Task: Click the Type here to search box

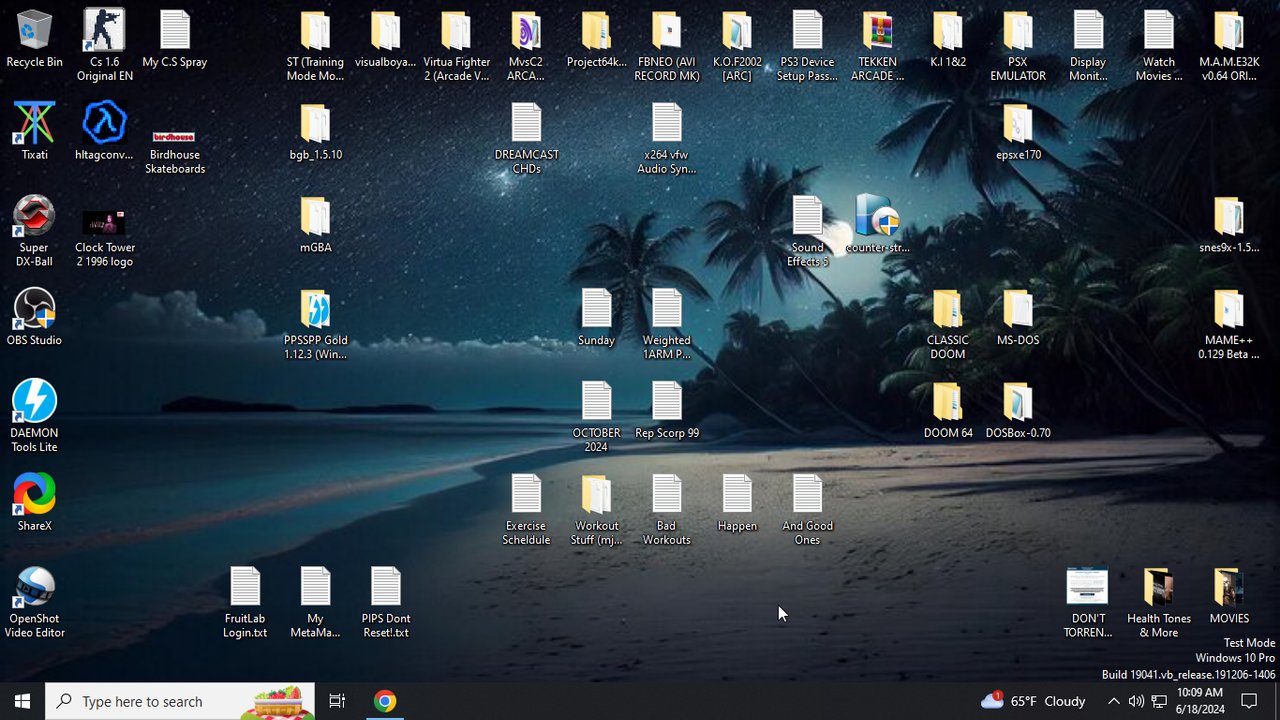Action: [180, 701]
